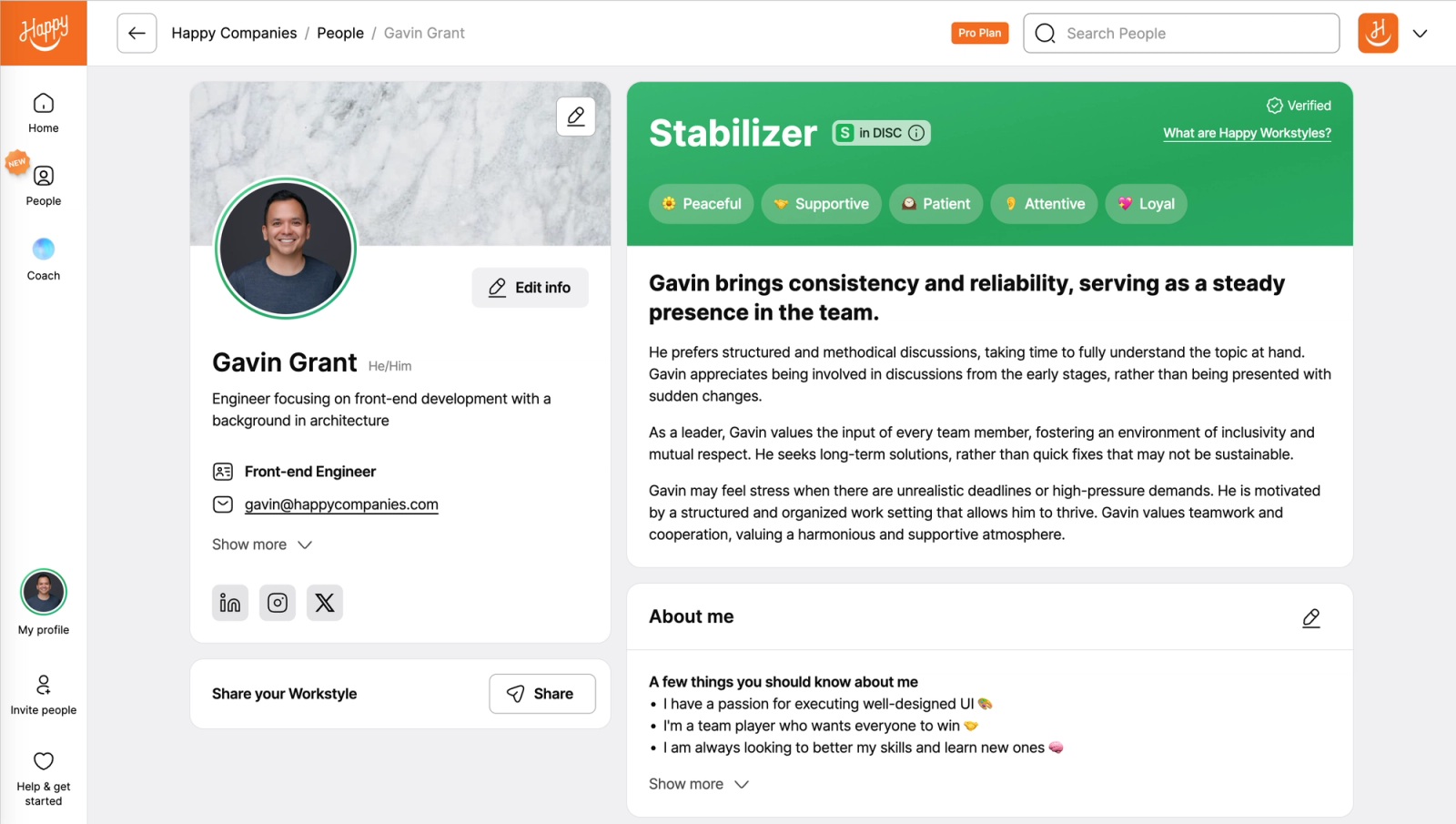
Task: Go to Home in the sidebar
Action: point(44,114)
